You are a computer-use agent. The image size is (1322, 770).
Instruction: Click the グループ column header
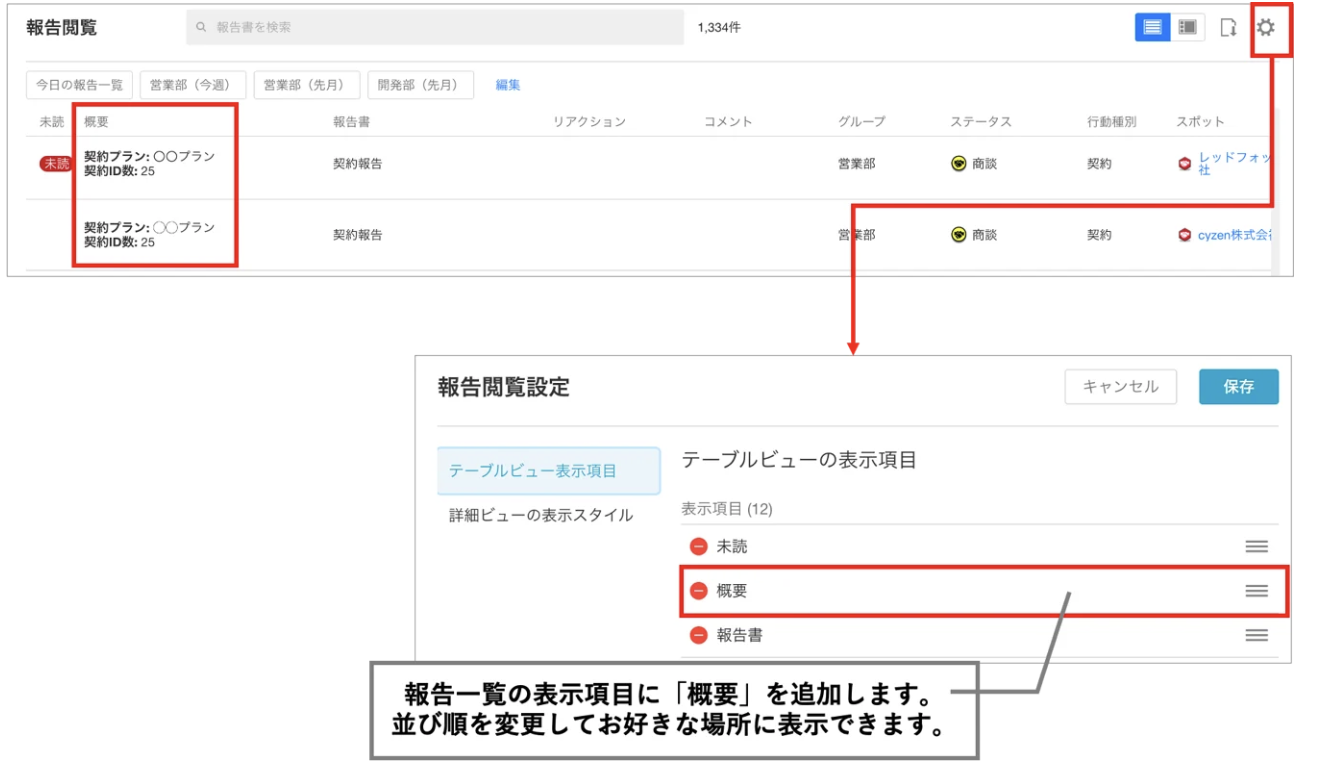[x=862, y=122]
